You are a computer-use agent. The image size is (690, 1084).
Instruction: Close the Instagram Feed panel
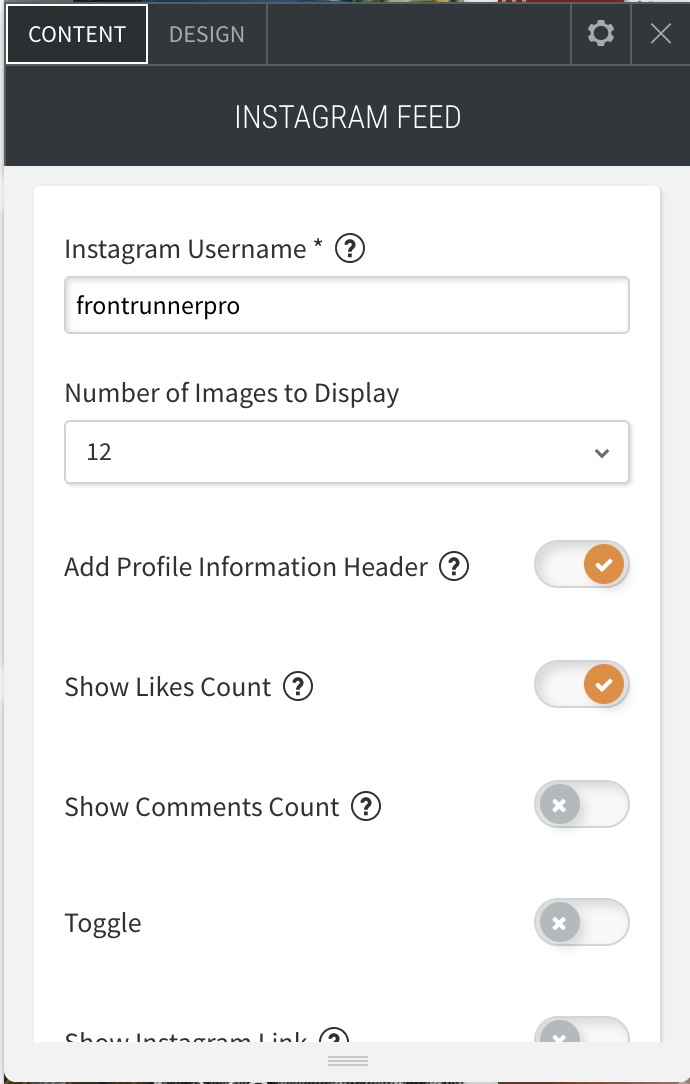pyautogui.click(x=661, y=33)
